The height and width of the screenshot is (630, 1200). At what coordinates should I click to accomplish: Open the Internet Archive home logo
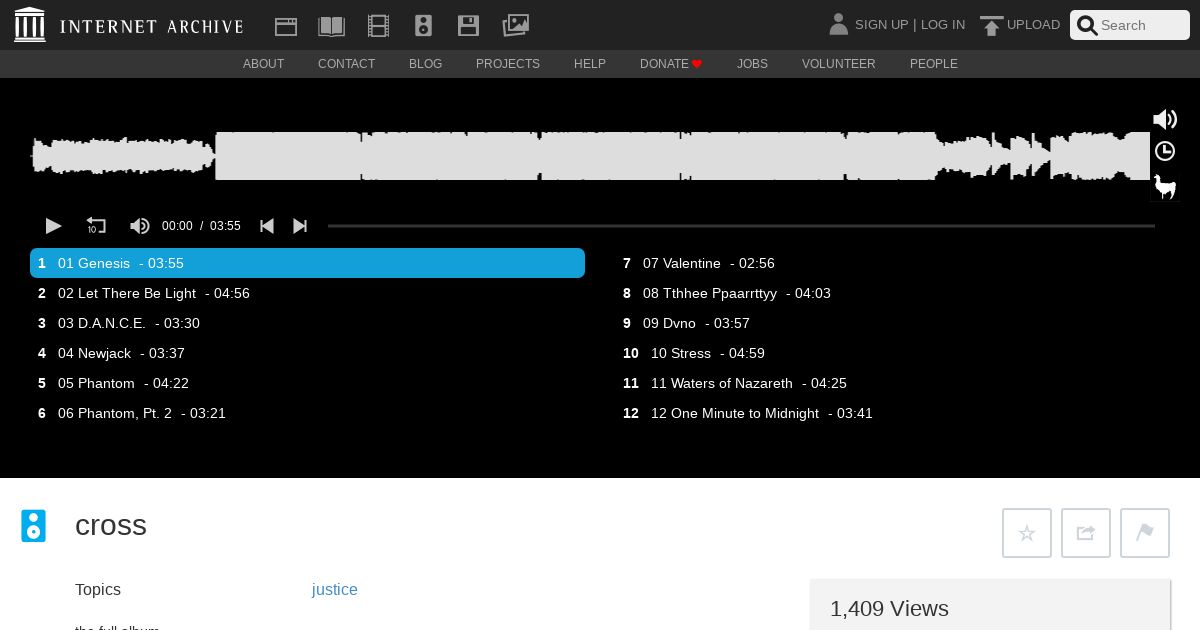(x=30, y=25)
